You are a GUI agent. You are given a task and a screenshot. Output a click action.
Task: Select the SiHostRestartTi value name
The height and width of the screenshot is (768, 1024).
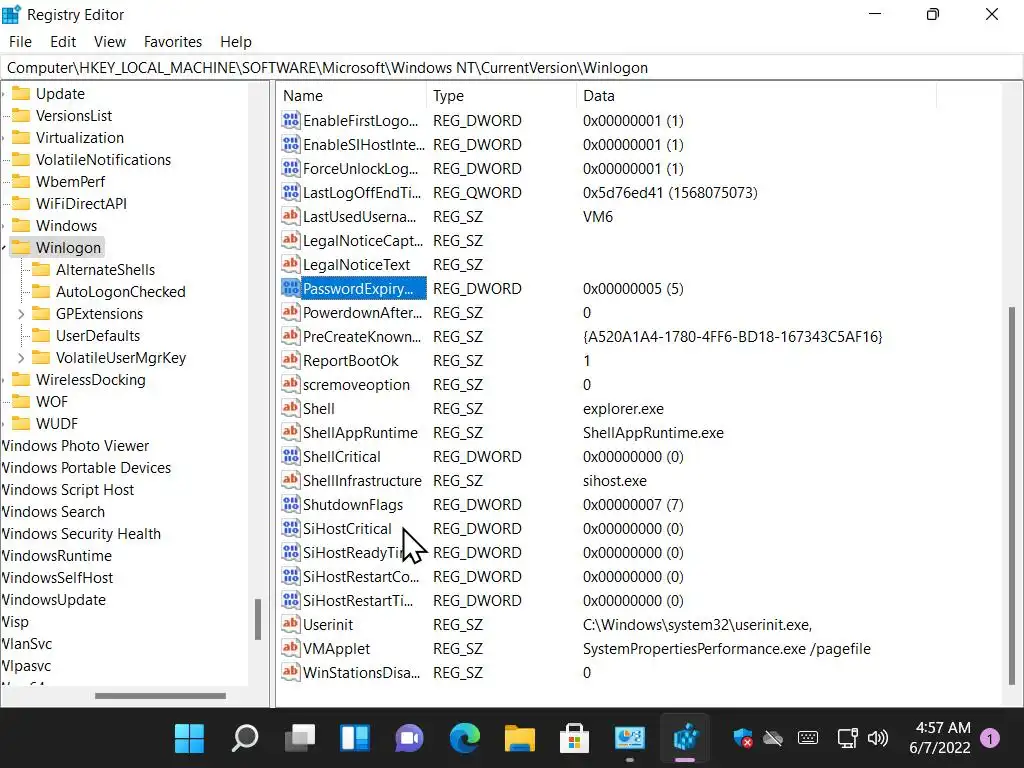pos(358,601)
